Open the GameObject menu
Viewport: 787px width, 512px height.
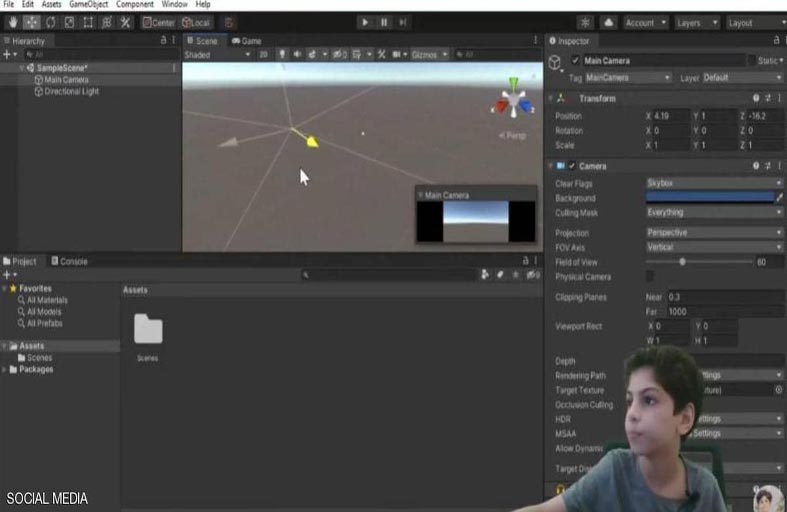88,5
